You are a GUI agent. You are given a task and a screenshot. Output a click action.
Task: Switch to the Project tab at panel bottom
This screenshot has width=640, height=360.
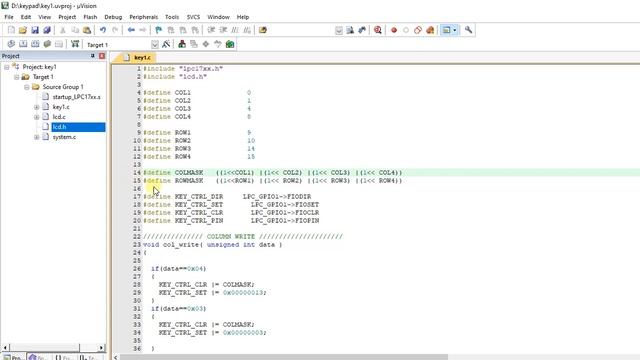click(13, 357)
